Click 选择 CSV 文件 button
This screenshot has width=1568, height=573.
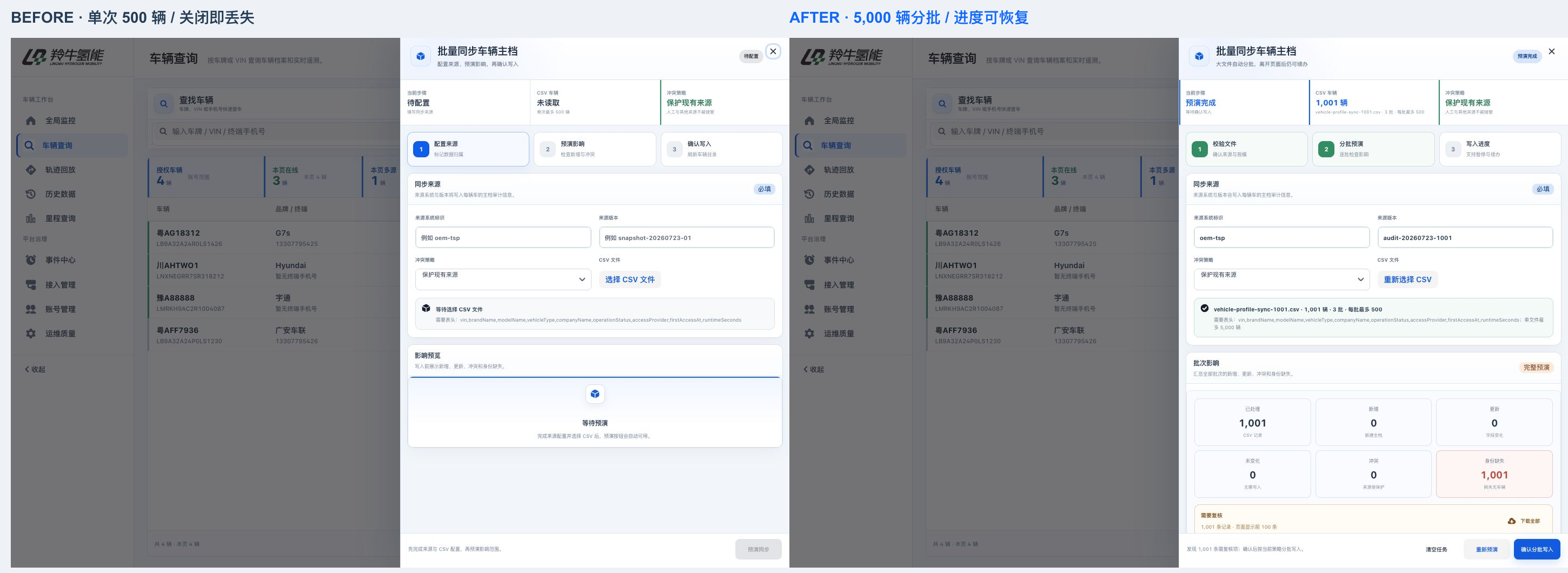tap(630, 279)
